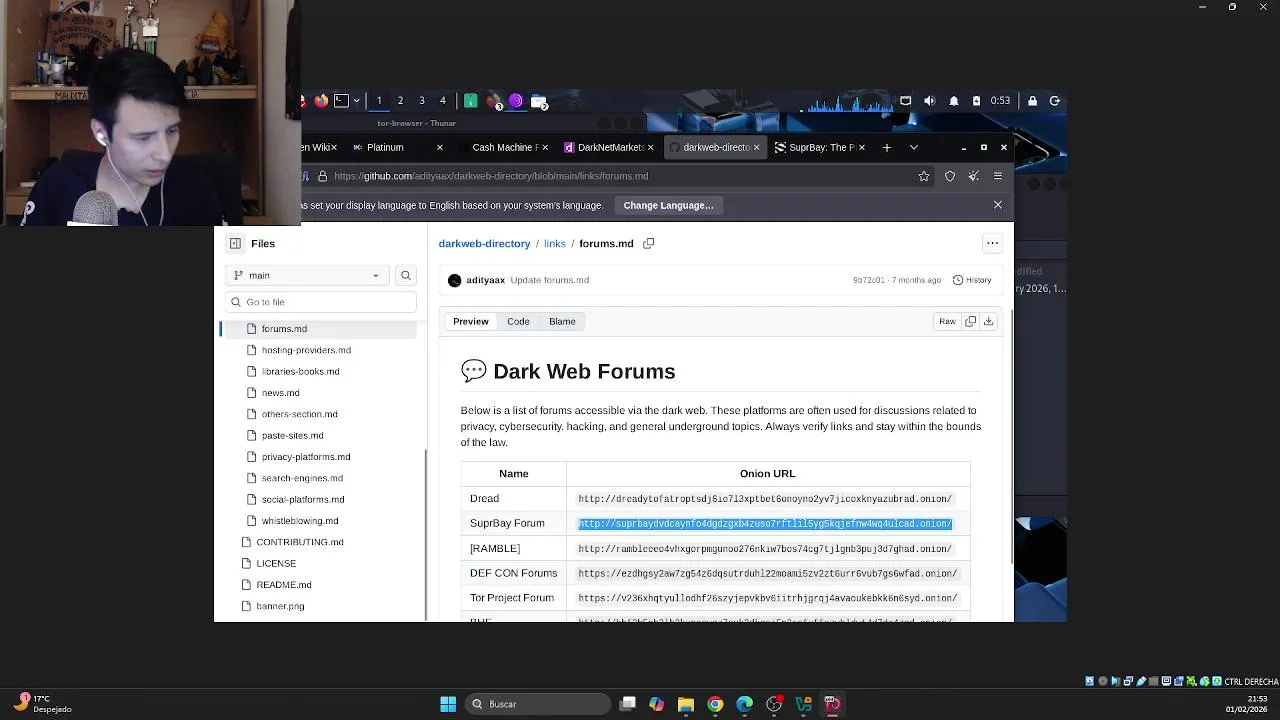
Task: Copy the file path icon
Action: (648, 243)
